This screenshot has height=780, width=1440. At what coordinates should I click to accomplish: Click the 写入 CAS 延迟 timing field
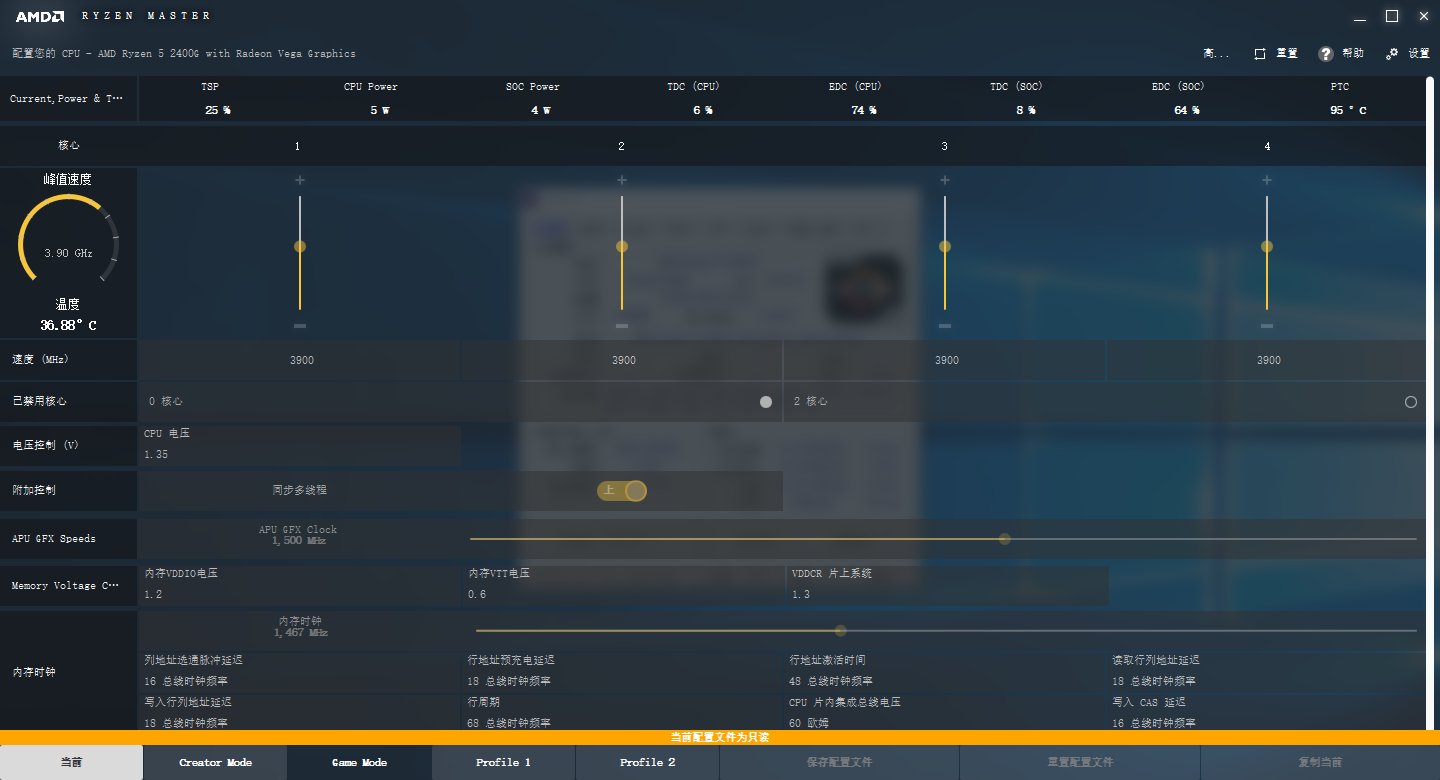click(1268, 712)
